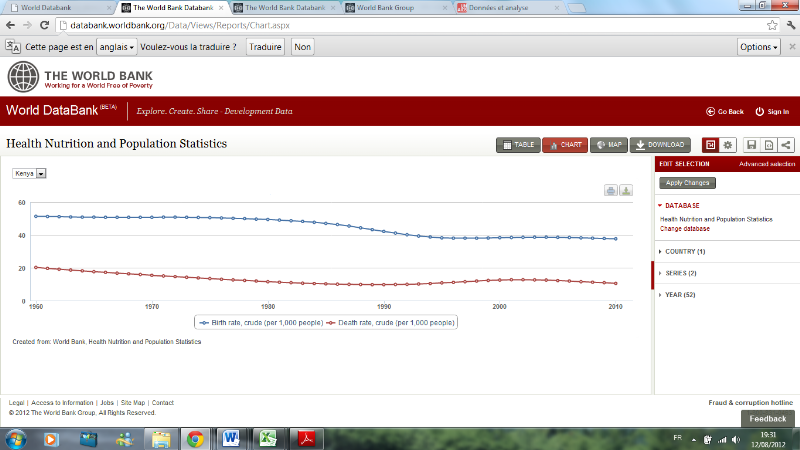Click the Go Back link

point(724,111)
